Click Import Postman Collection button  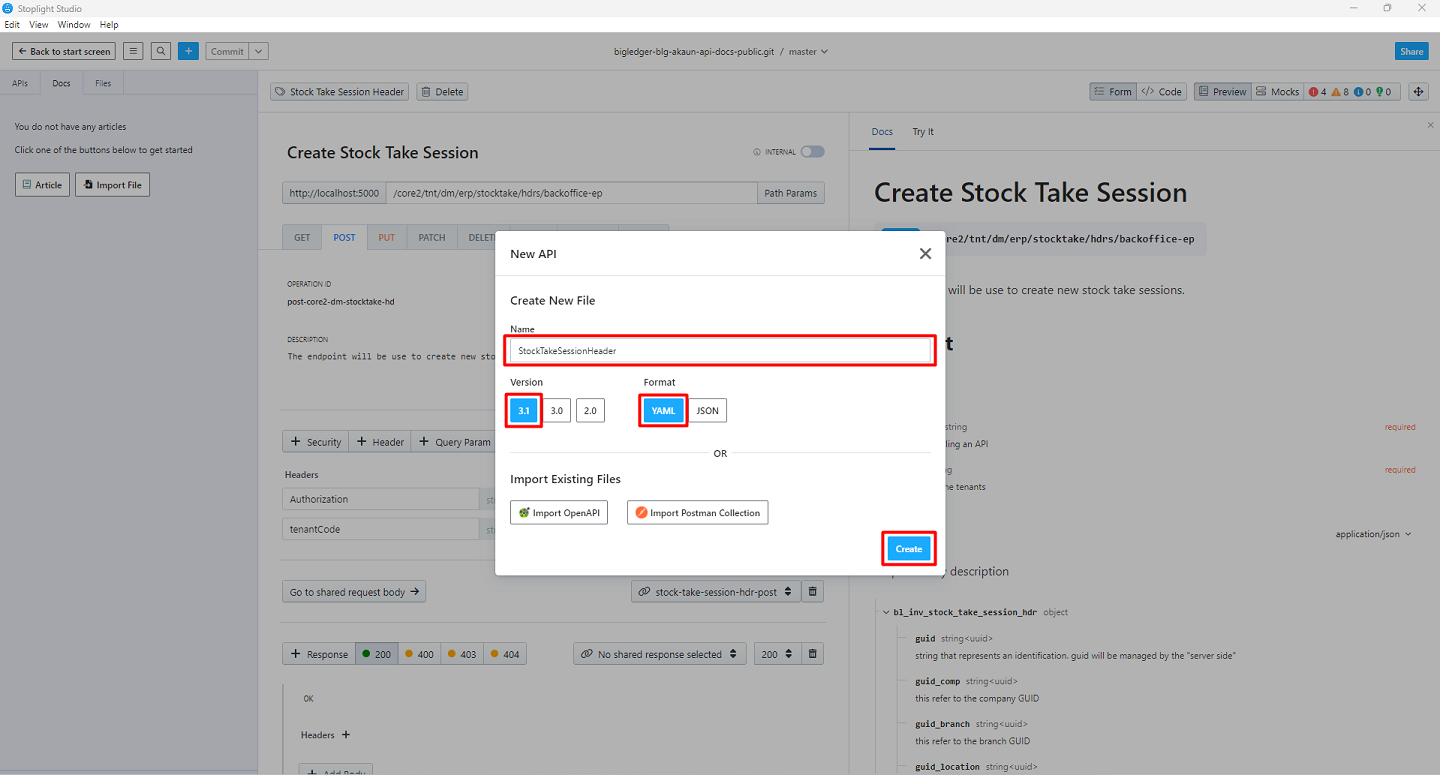click(x=697, y=513)
